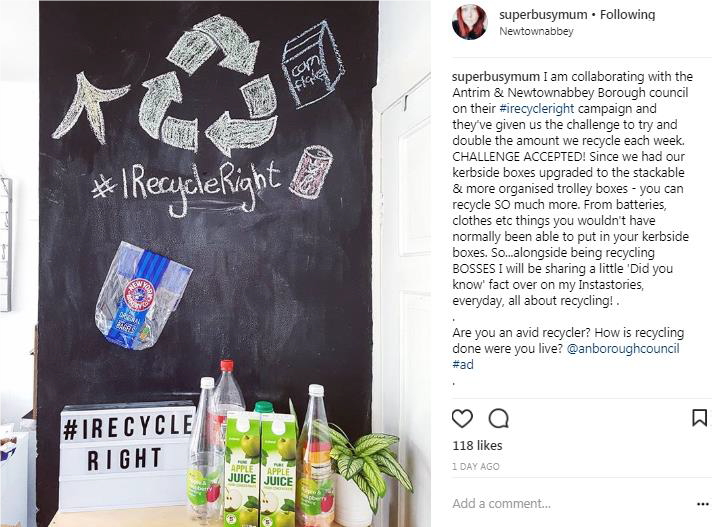Image resolution: width=712 pixels, height=527 pixels.
Task: Open the #ad hashtag
Action: point(463,364)
